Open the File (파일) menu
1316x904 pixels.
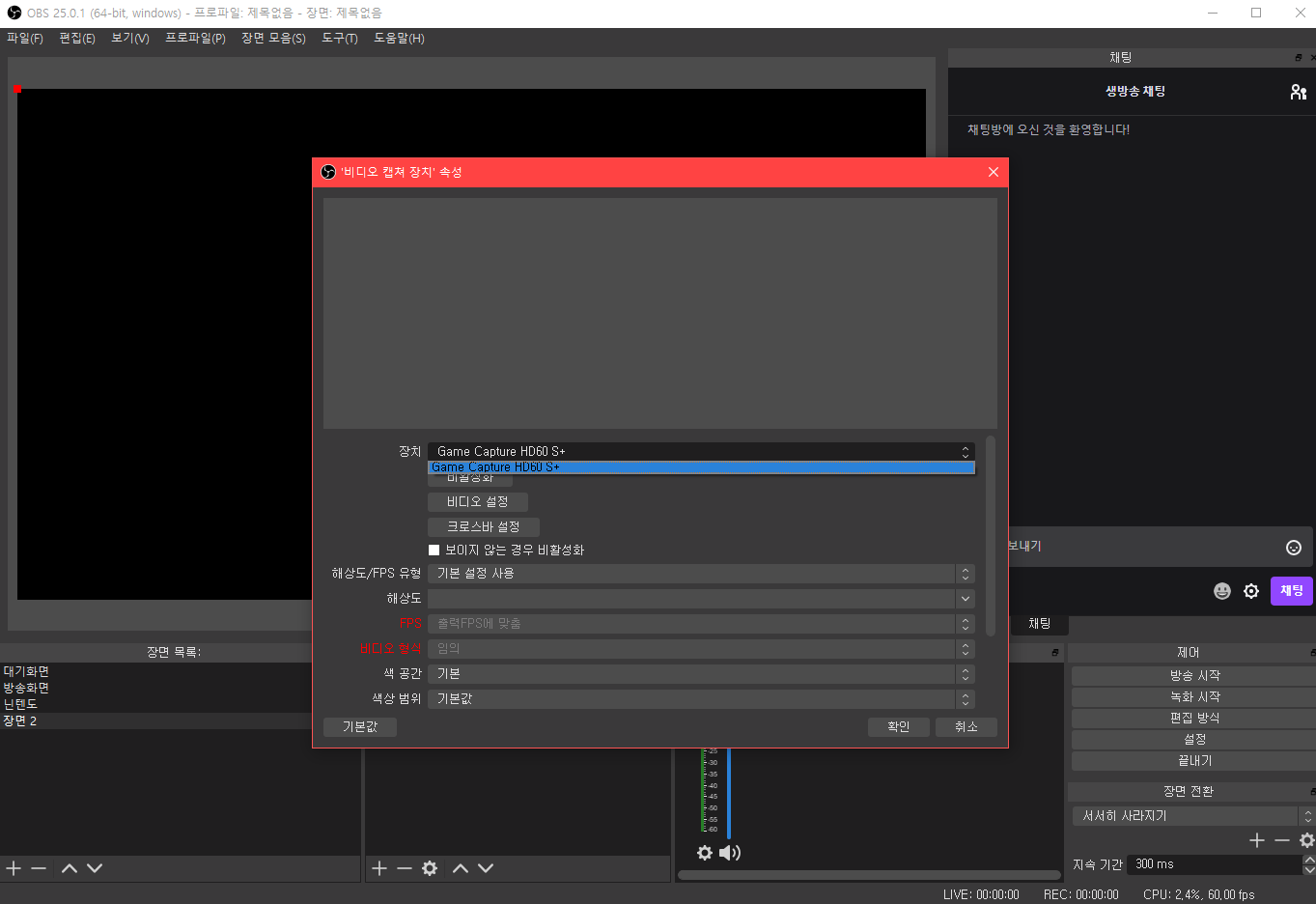click(25, 39)
